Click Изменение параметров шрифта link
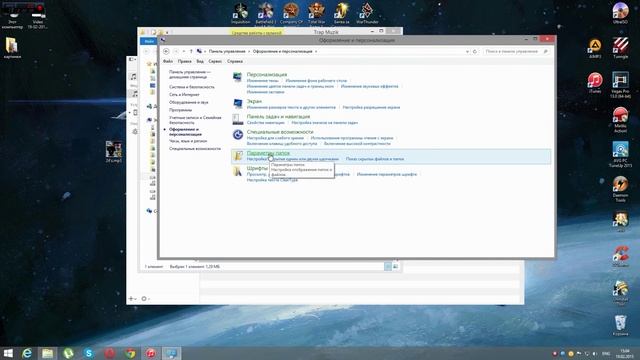Image resolution: width=640 pixels, height=360 pixels. tap(387, 174)
